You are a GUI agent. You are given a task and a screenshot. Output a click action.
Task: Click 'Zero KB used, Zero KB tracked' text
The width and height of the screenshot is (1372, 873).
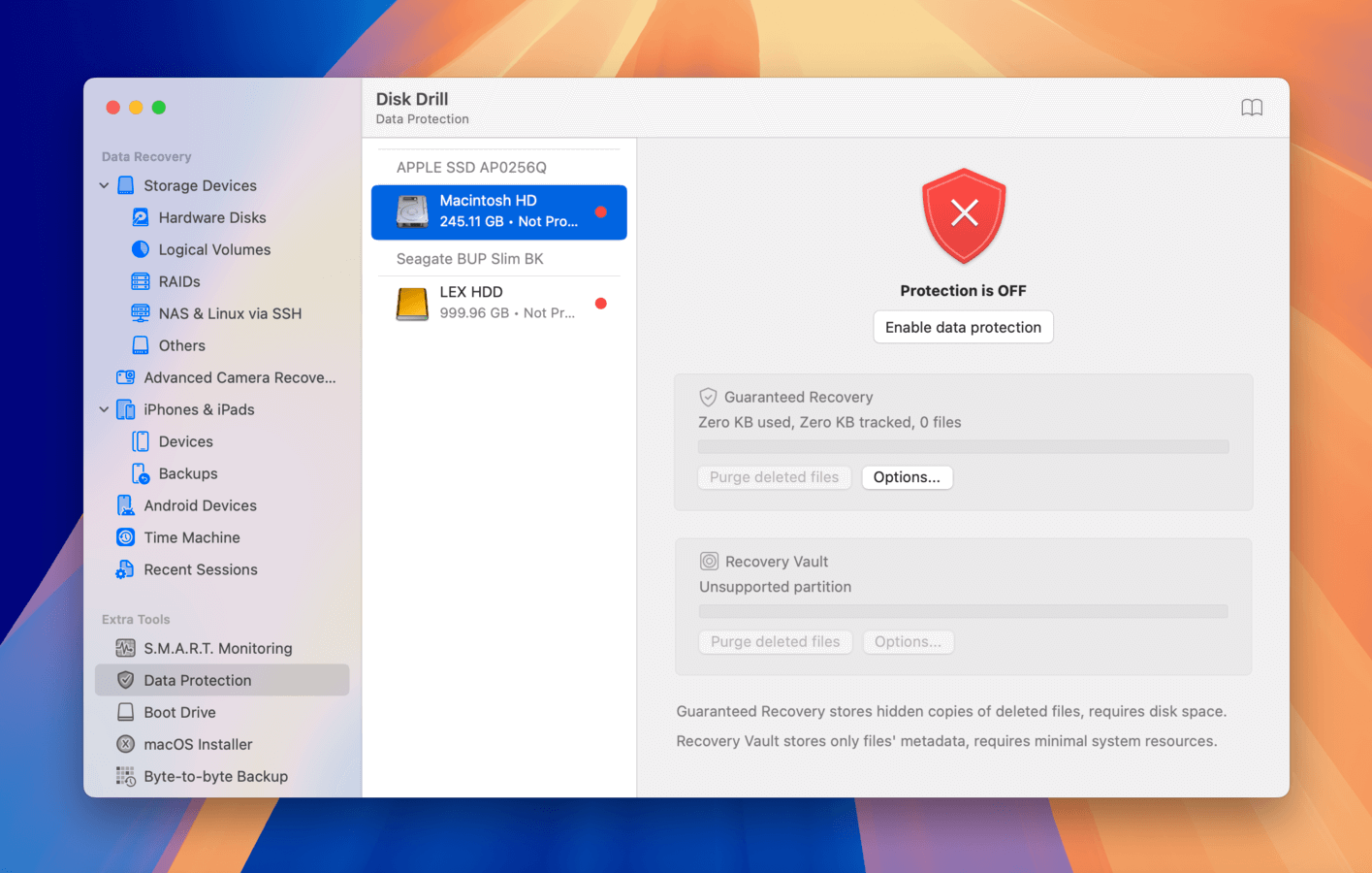coord(829,422)
